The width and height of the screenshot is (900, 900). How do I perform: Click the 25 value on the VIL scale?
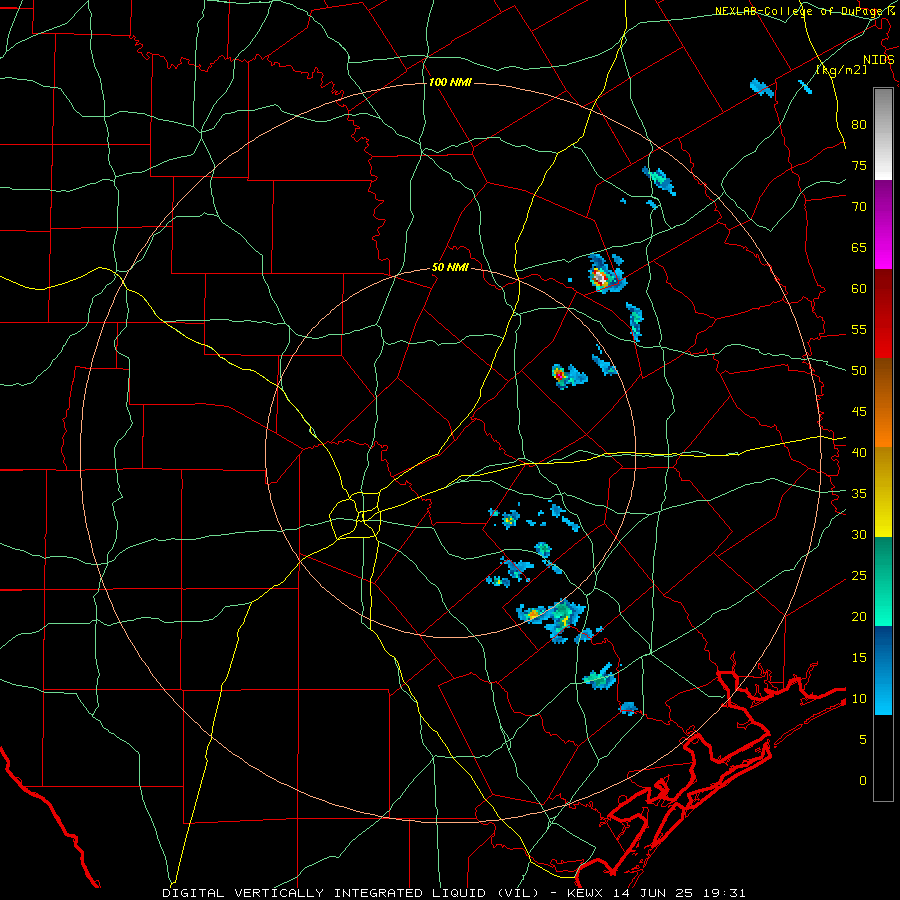point(859,576)
